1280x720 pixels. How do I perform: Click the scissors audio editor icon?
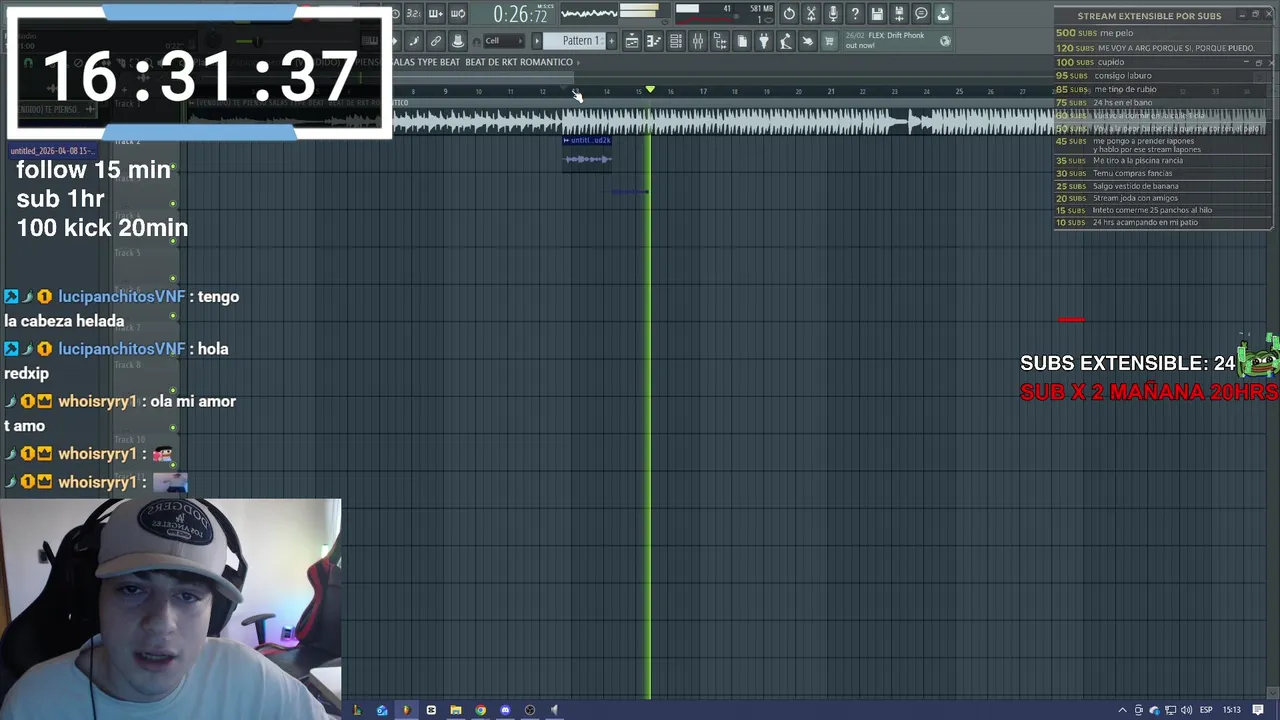coord(811,14)
